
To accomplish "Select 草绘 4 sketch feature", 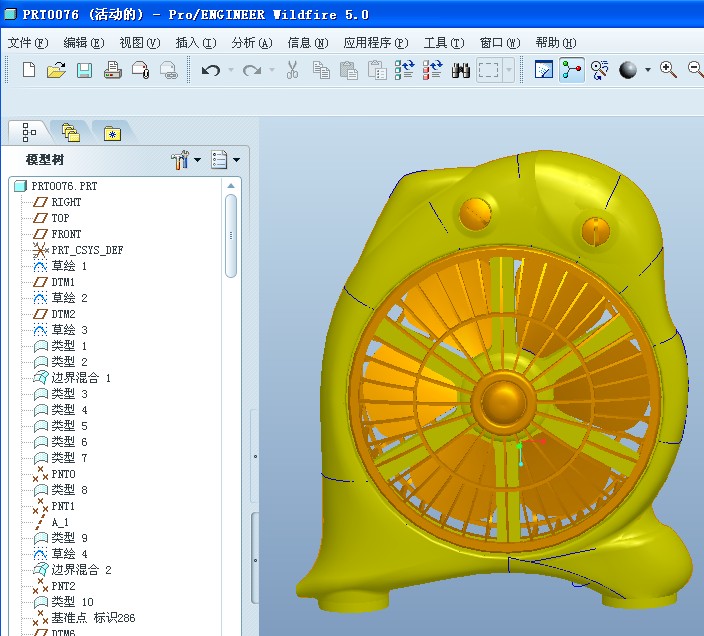I will point(60,554).
